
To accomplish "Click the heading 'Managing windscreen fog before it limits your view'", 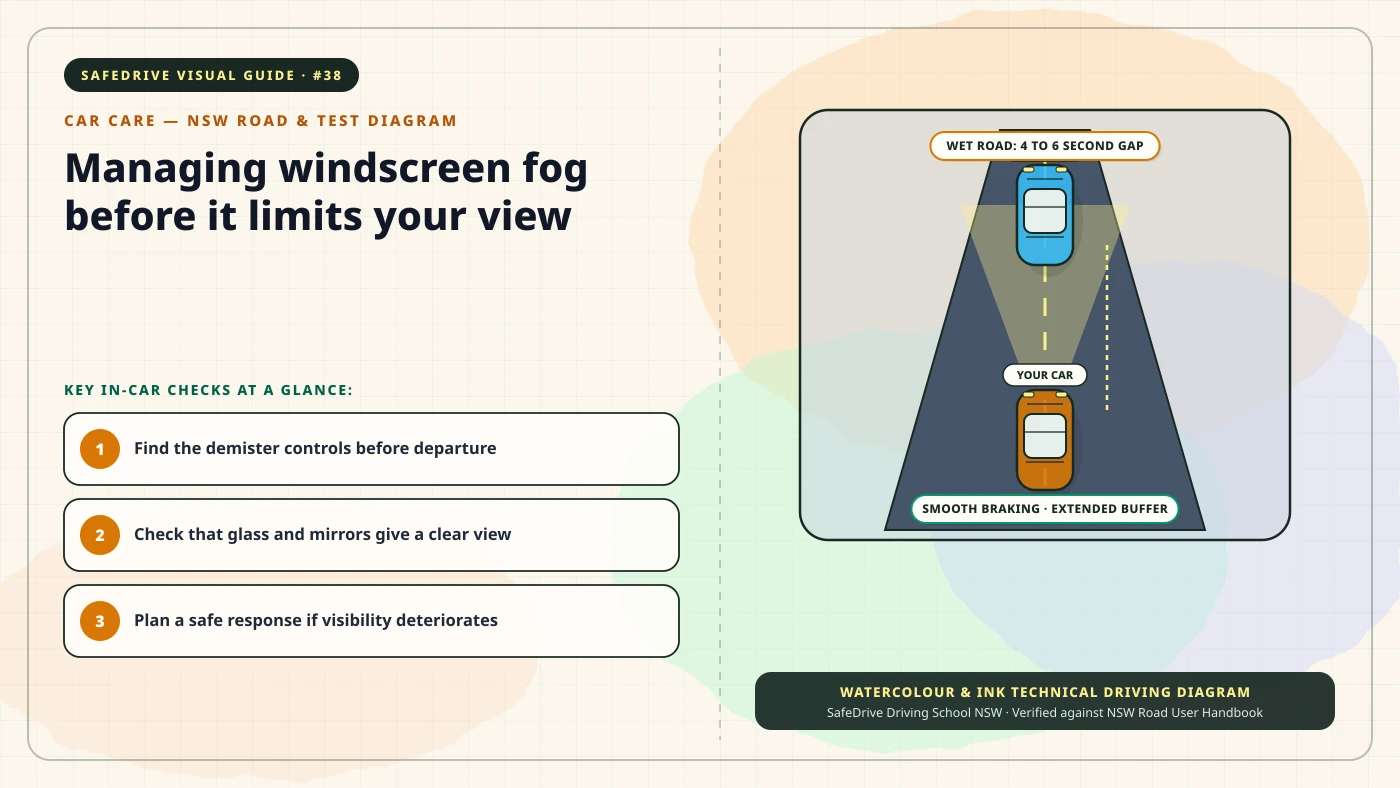I will tap(326, 191).
